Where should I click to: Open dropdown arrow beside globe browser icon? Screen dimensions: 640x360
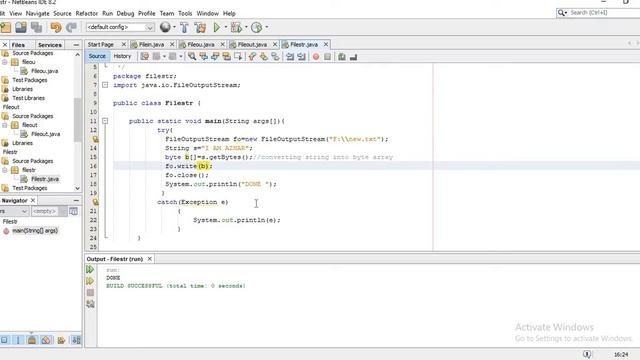174,27
